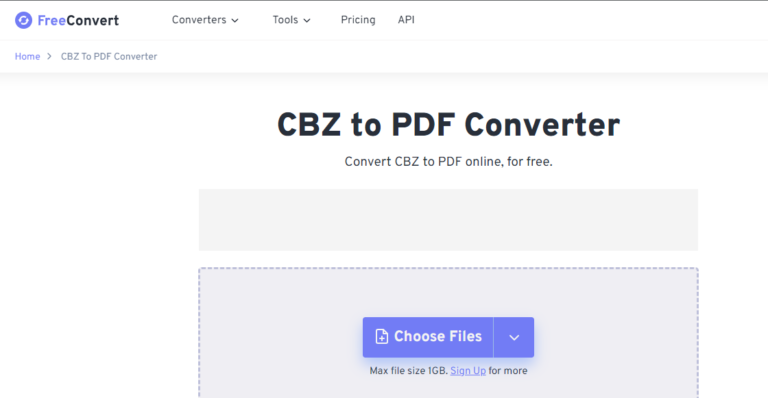Viewport: 768px width, 398px height.
Task: Open the API page link
Action: click(x=406, y=20)
